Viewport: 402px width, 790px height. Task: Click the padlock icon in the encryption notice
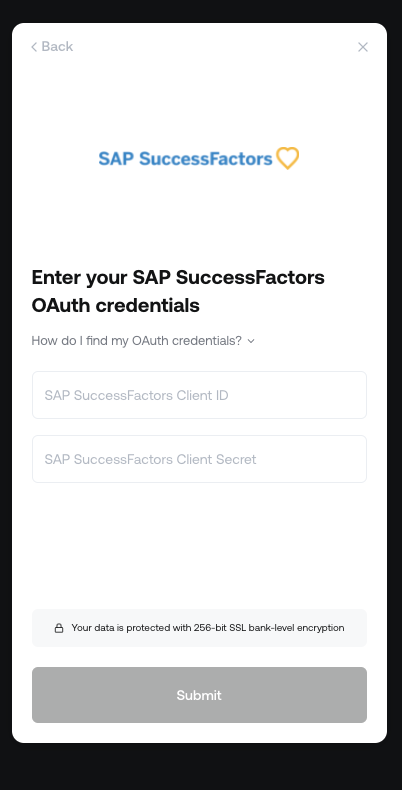[x=59, y=628]
